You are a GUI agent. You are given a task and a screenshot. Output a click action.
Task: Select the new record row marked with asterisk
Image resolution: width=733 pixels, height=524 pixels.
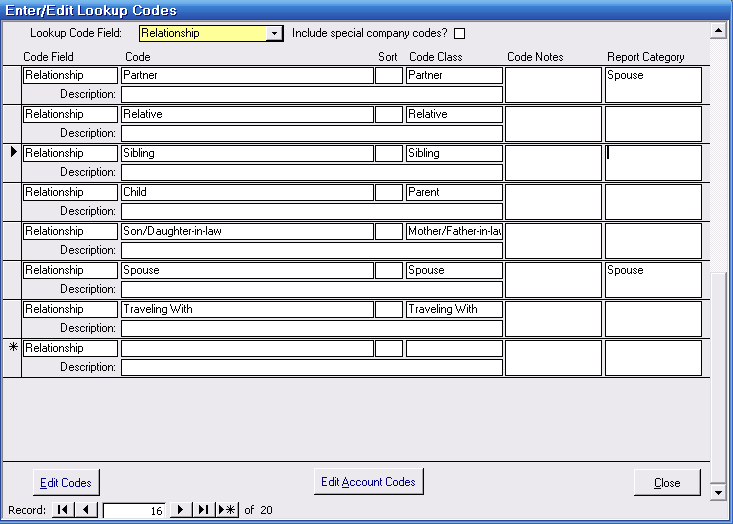tap(12, 349)
